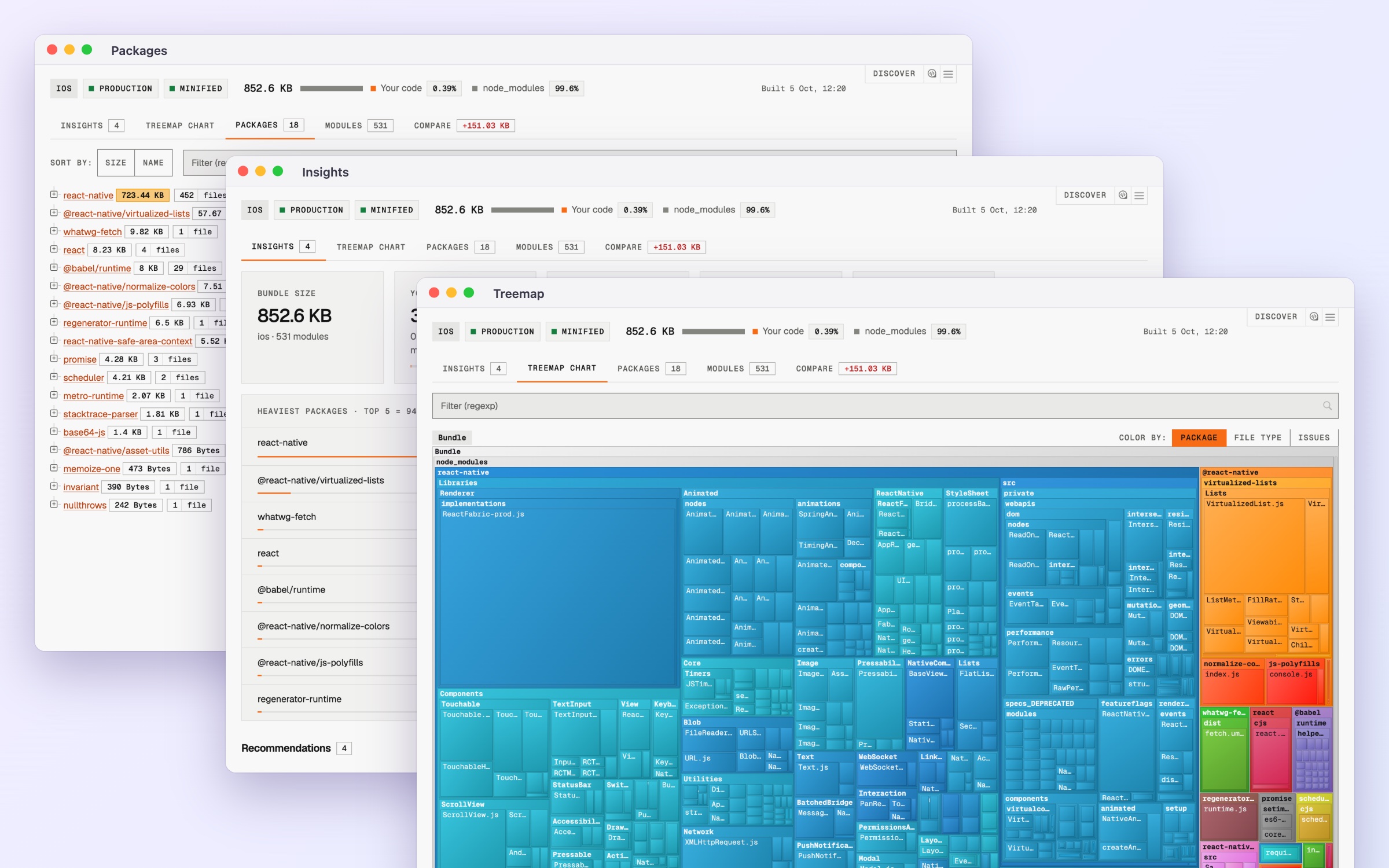Open the hamburger menu in Insights window
This screenshot has width=1389, height=868.
coord(1139,195)
